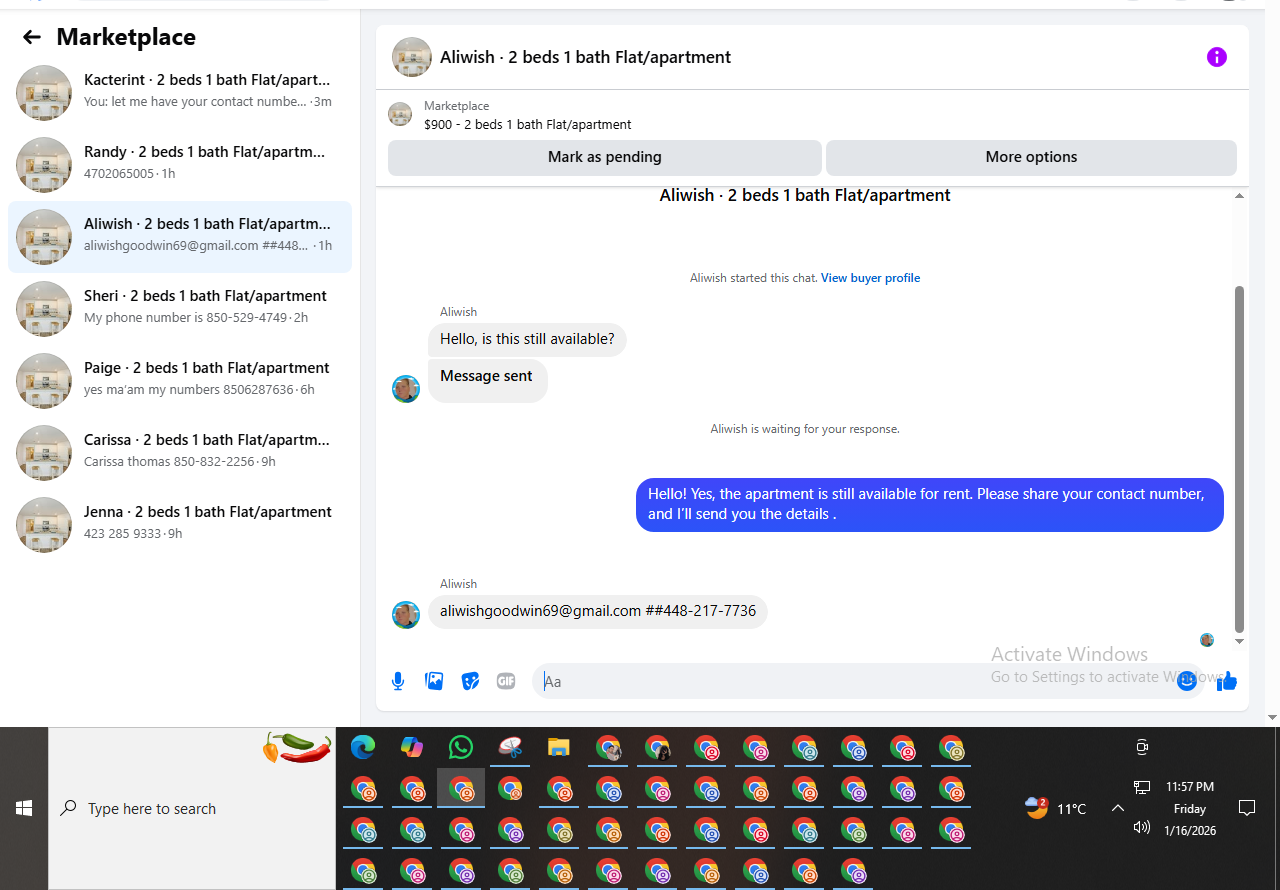Click the network icon in system tray
Image resolution: width=1280 pixels, height=890 pixels.
1142,788
